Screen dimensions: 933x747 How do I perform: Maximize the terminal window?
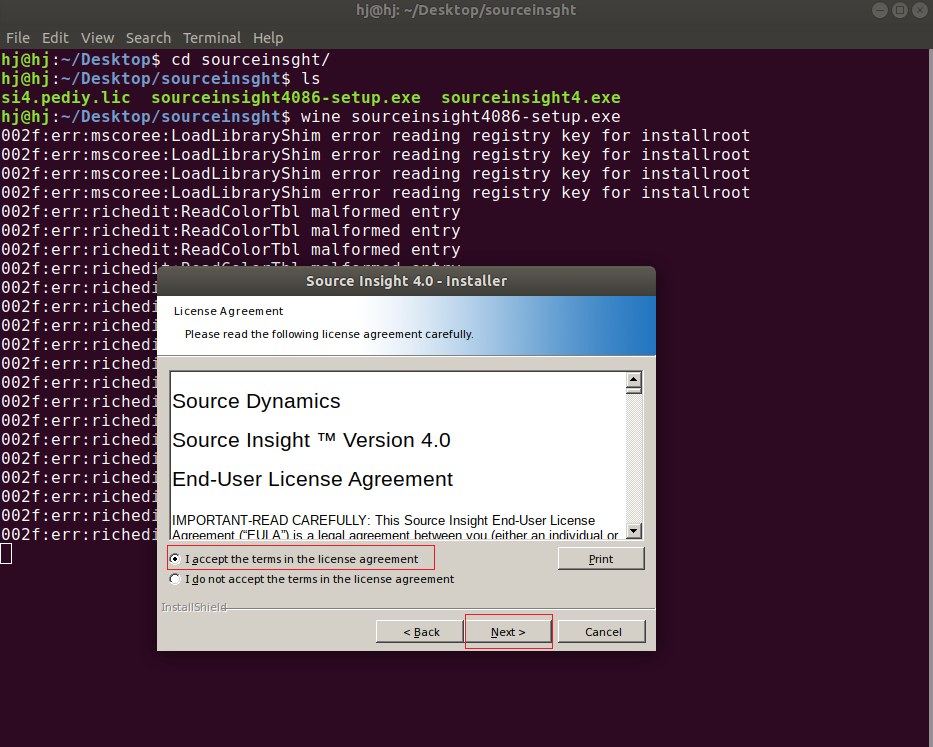pyautogui.click(x=899, y=10)
